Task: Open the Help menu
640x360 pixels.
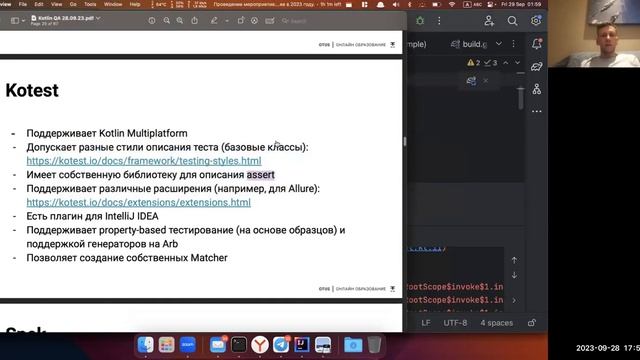Action: point(135,4)
